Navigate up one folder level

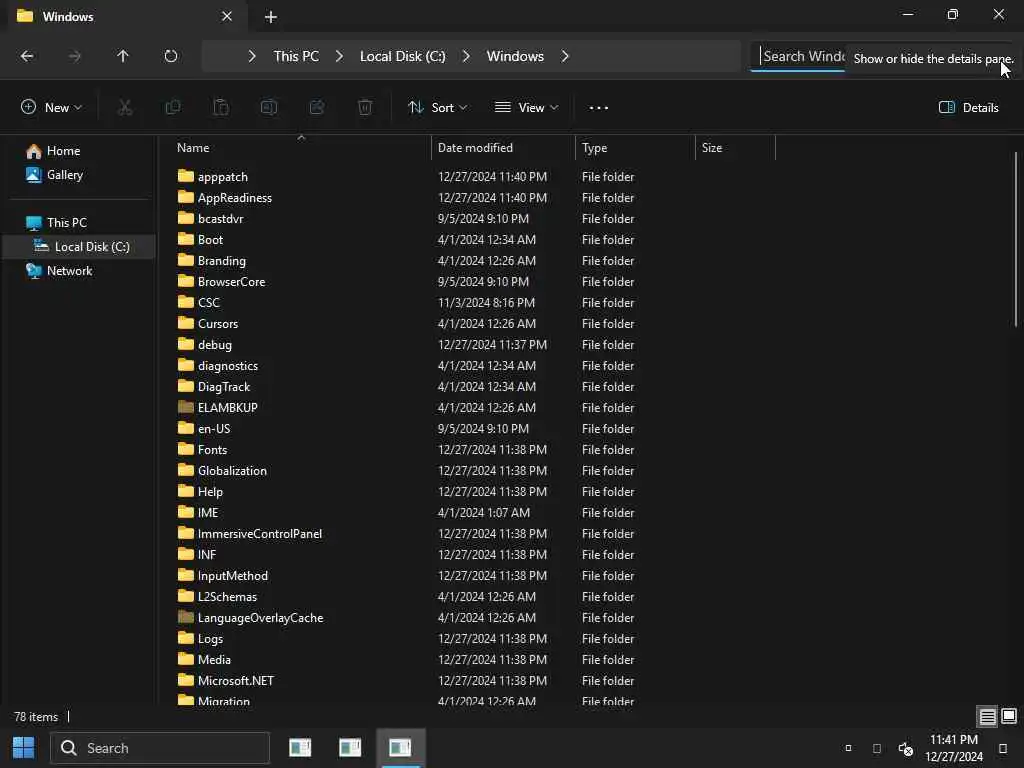coord(123,56)
